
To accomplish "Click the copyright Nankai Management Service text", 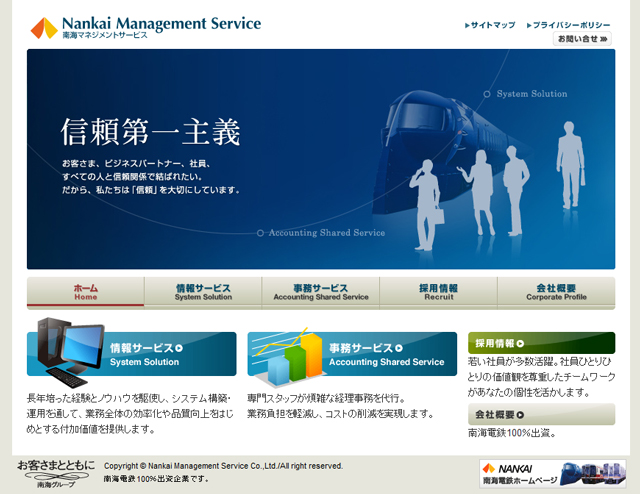I will tap(223, 466).
